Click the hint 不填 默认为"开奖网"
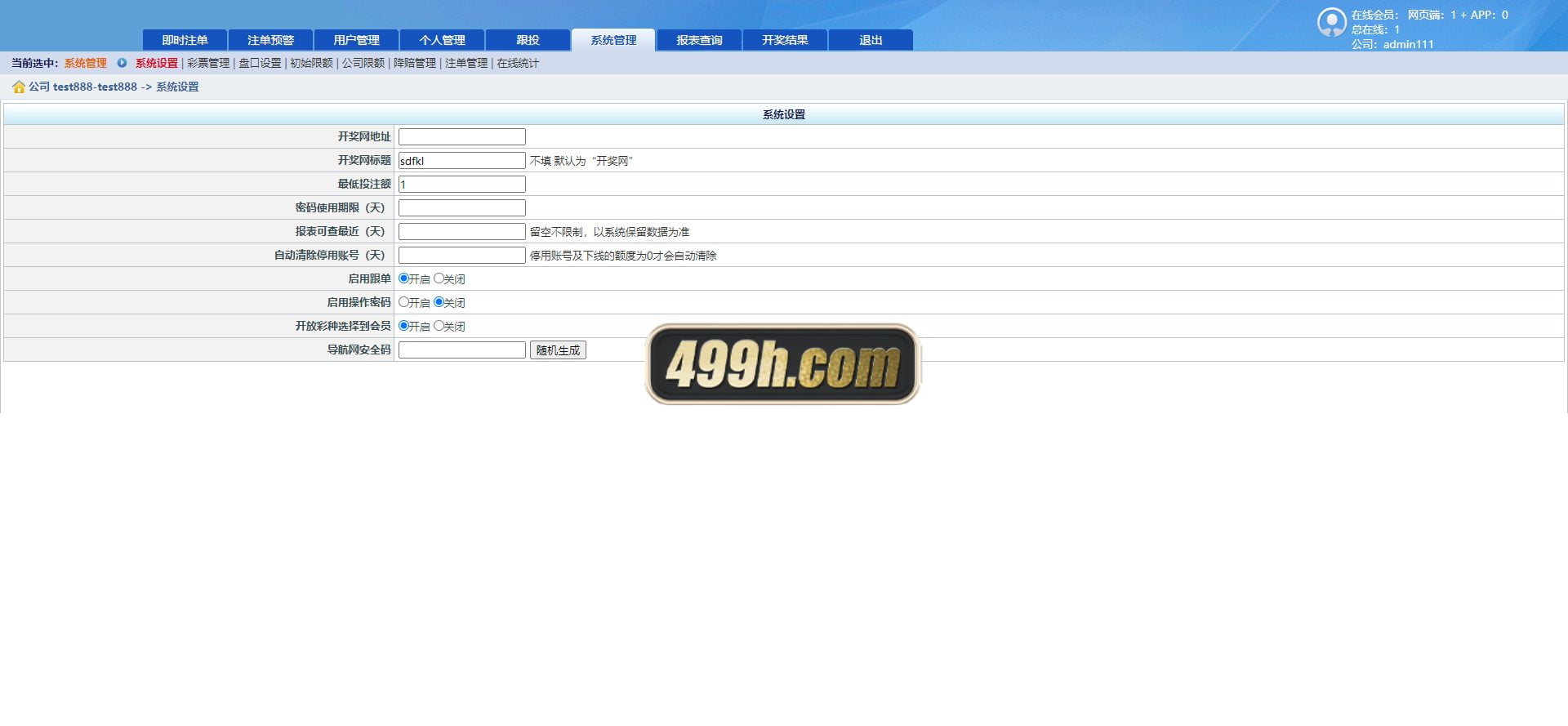 (581, 161)
